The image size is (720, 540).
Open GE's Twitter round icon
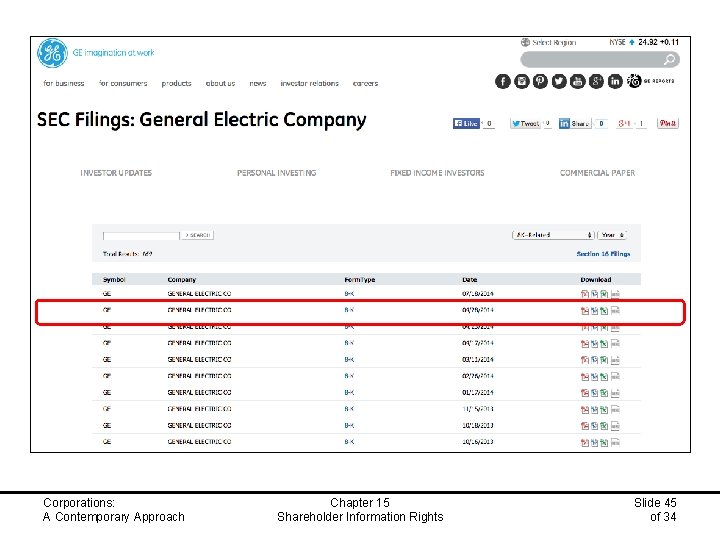pos(559,81)
